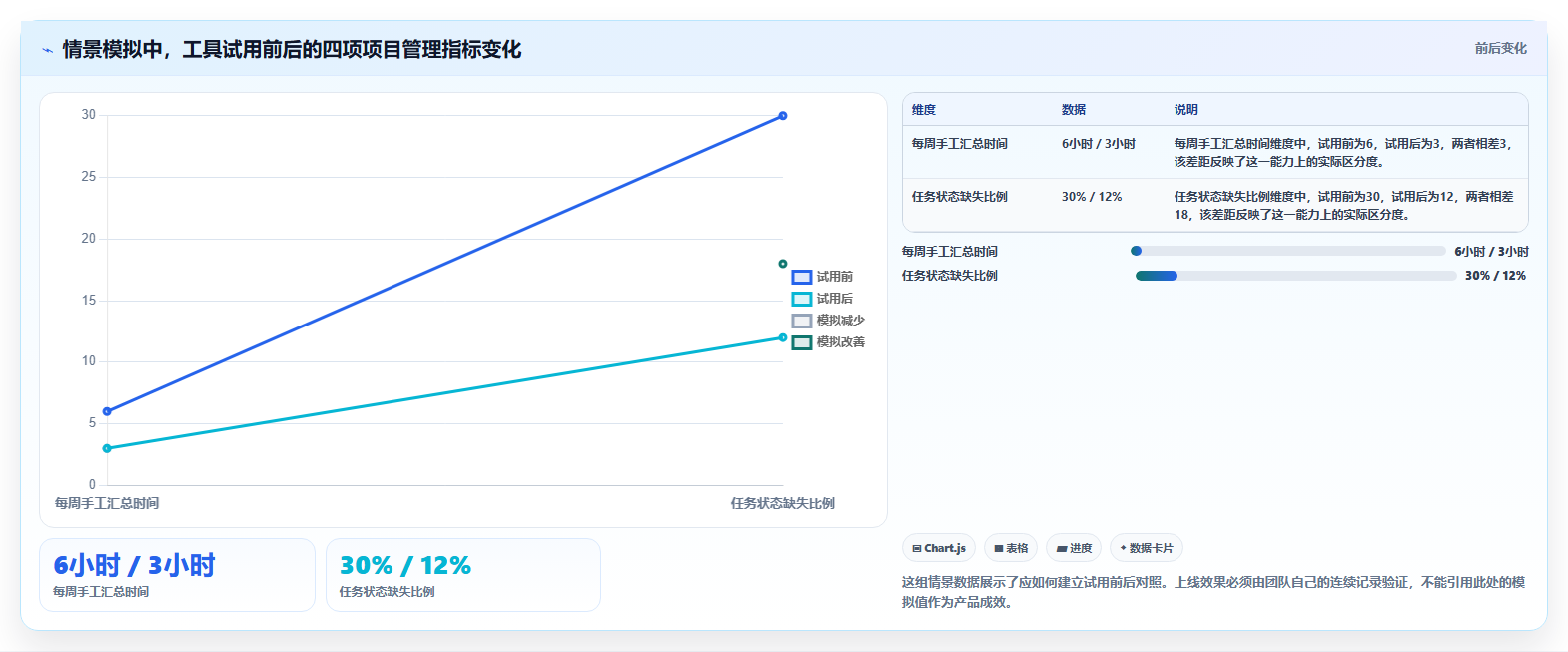Click 任务状态缺失比例 in the table's second row

(x=959, y=197)
